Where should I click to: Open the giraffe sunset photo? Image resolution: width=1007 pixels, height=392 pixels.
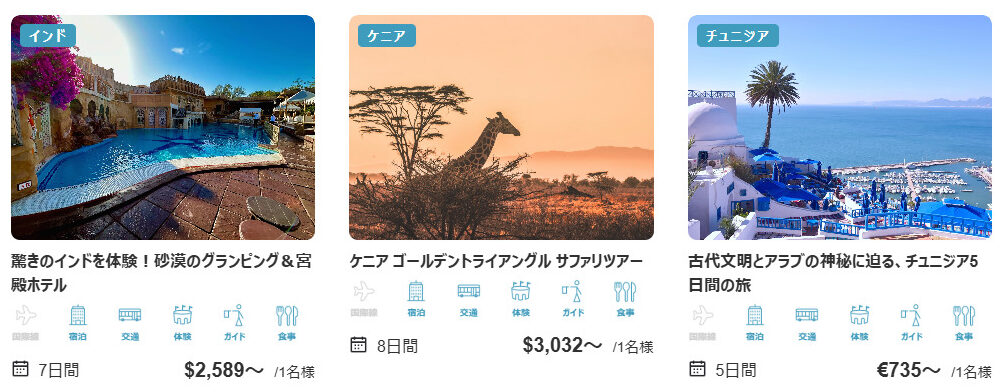pyautogui.click(x=502, y=127)
